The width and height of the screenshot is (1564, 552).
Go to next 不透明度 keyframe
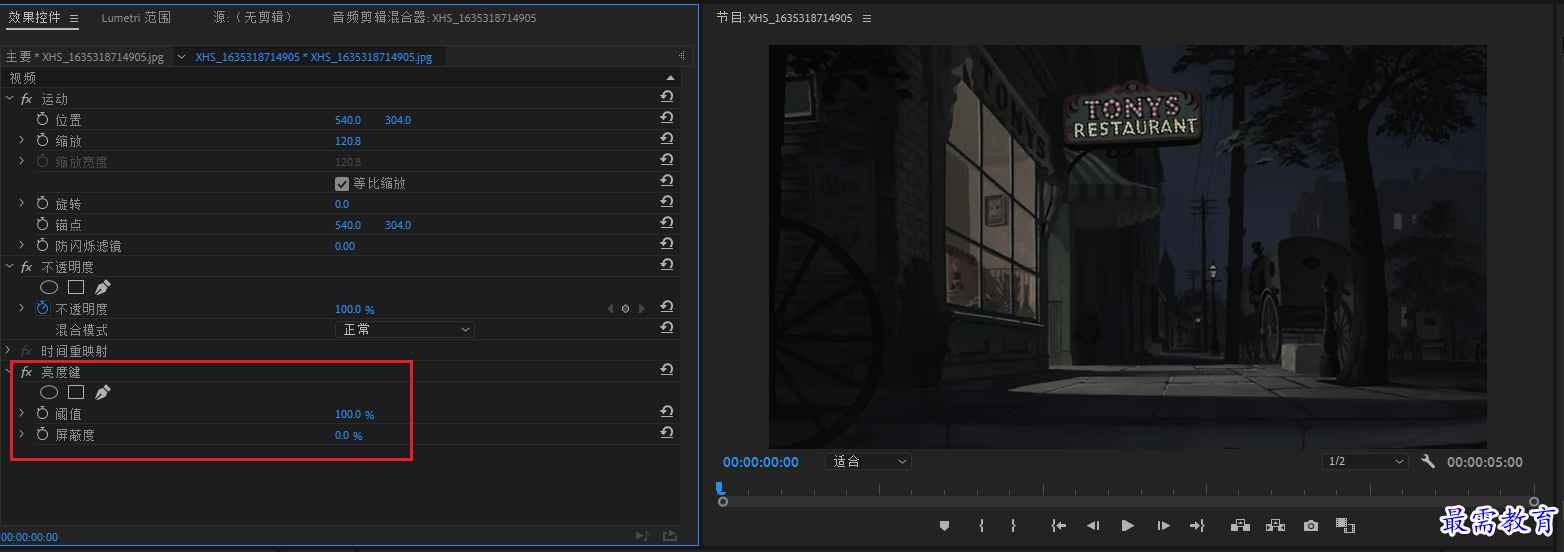point(641,309)
